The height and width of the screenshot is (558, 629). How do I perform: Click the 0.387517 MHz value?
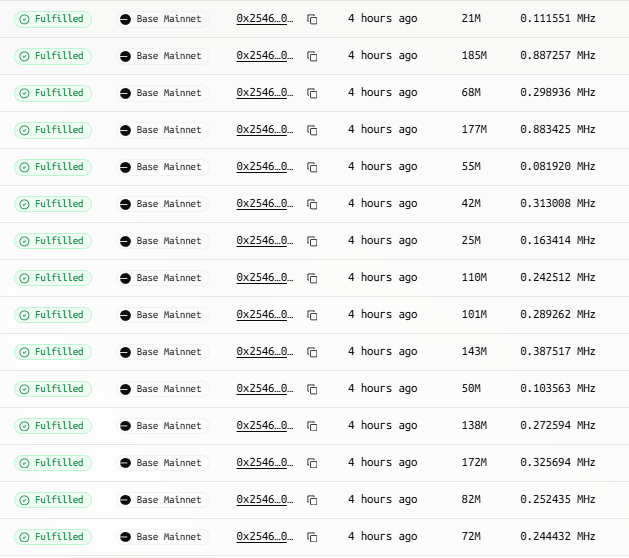558,351
